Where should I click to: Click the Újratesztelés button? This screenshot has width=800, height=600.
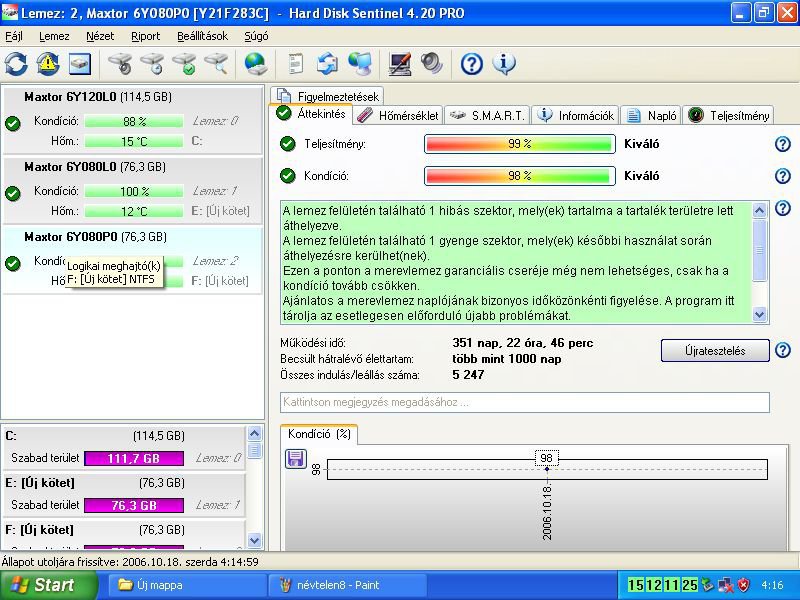(x=715, y=351)
